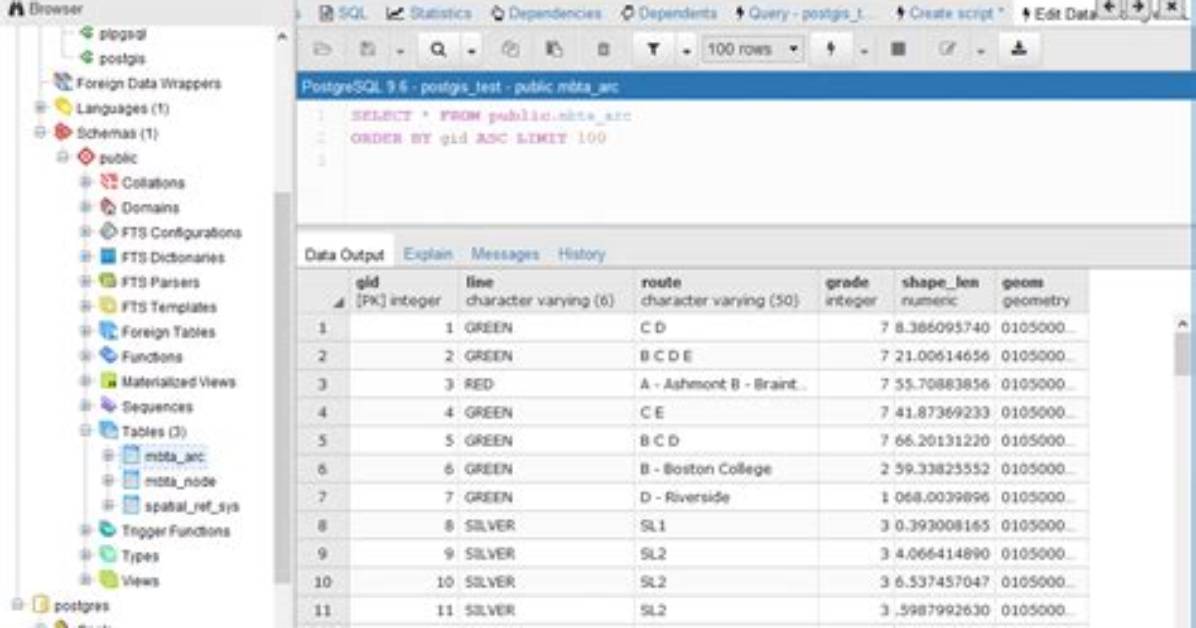This screenshot has width=1196, height=628.
Task: Collapse the Schemas (1) tree node
Action: (x=40, y=132)
